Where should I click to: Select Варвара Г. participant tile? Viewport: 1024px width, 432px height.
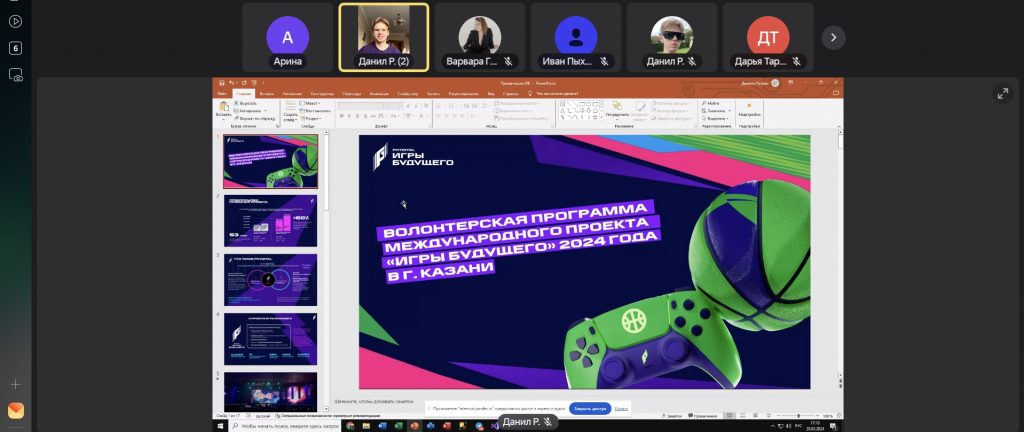tap(480, 37)
